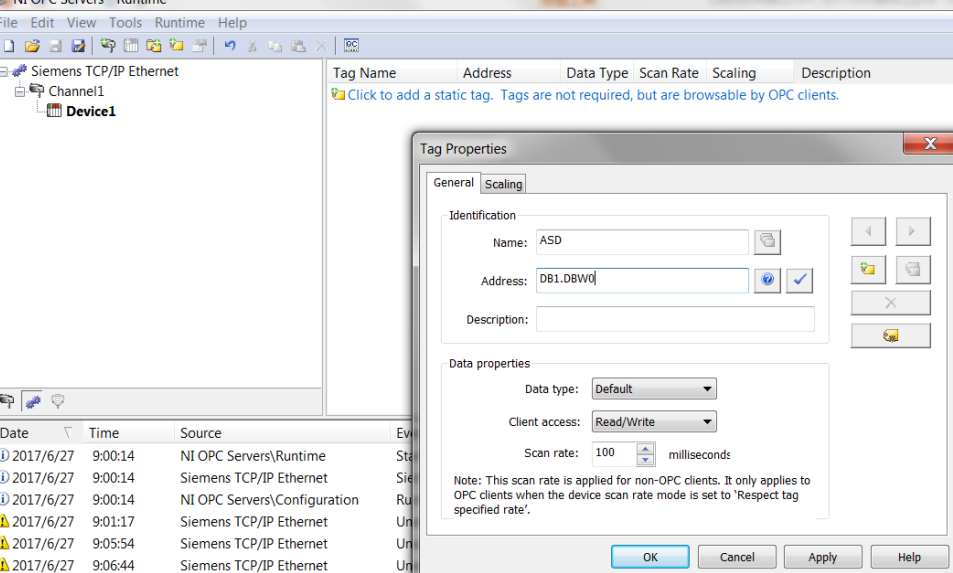Click the Duplicate Tag button in dialog

click(912, 269)
